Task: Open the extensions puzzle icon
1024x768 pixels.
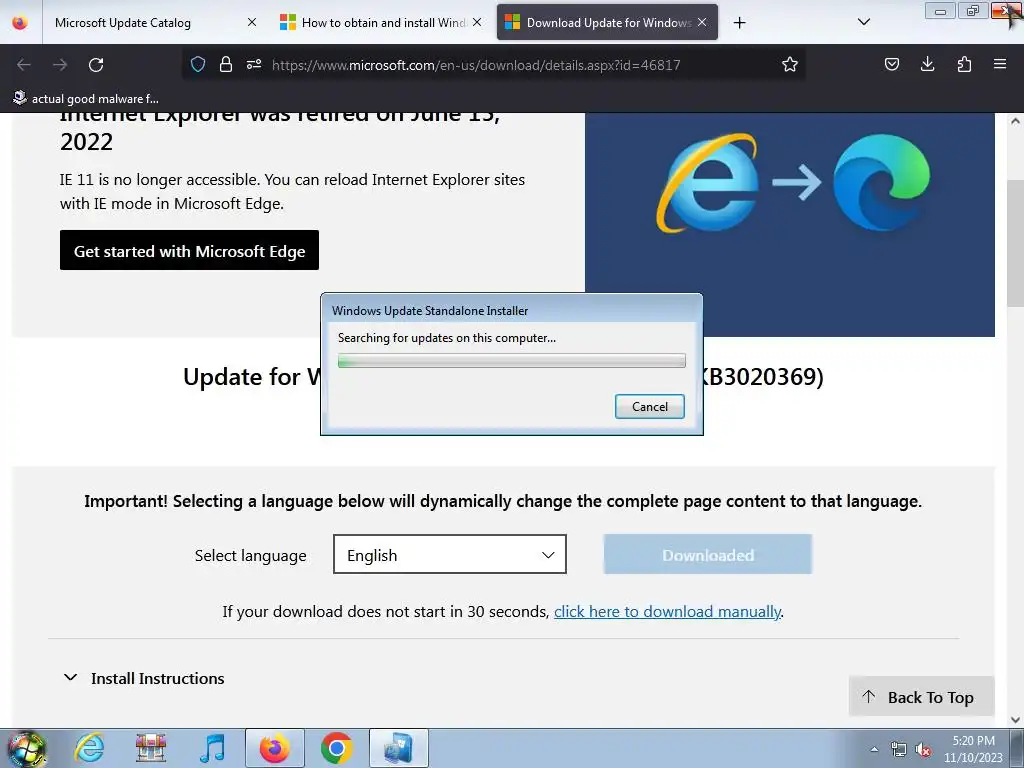Action: [x=964, y=64]
